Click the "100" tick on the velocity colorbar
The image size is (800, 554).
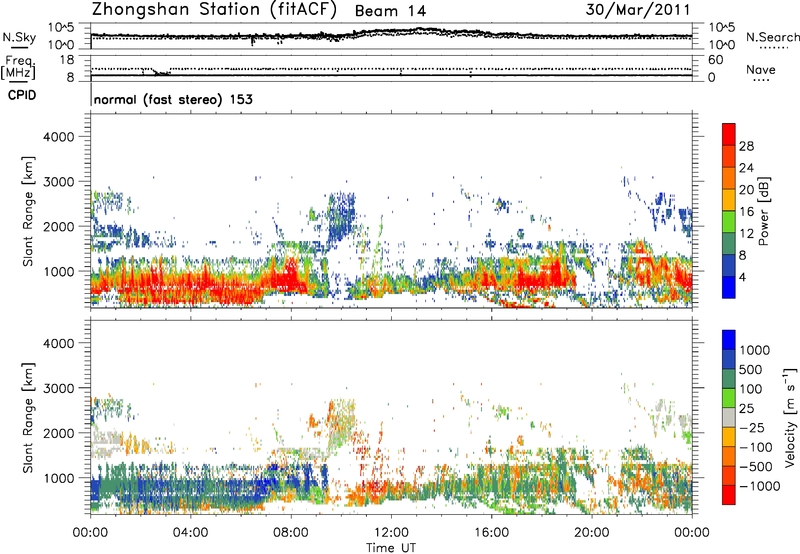pos(751,389)
